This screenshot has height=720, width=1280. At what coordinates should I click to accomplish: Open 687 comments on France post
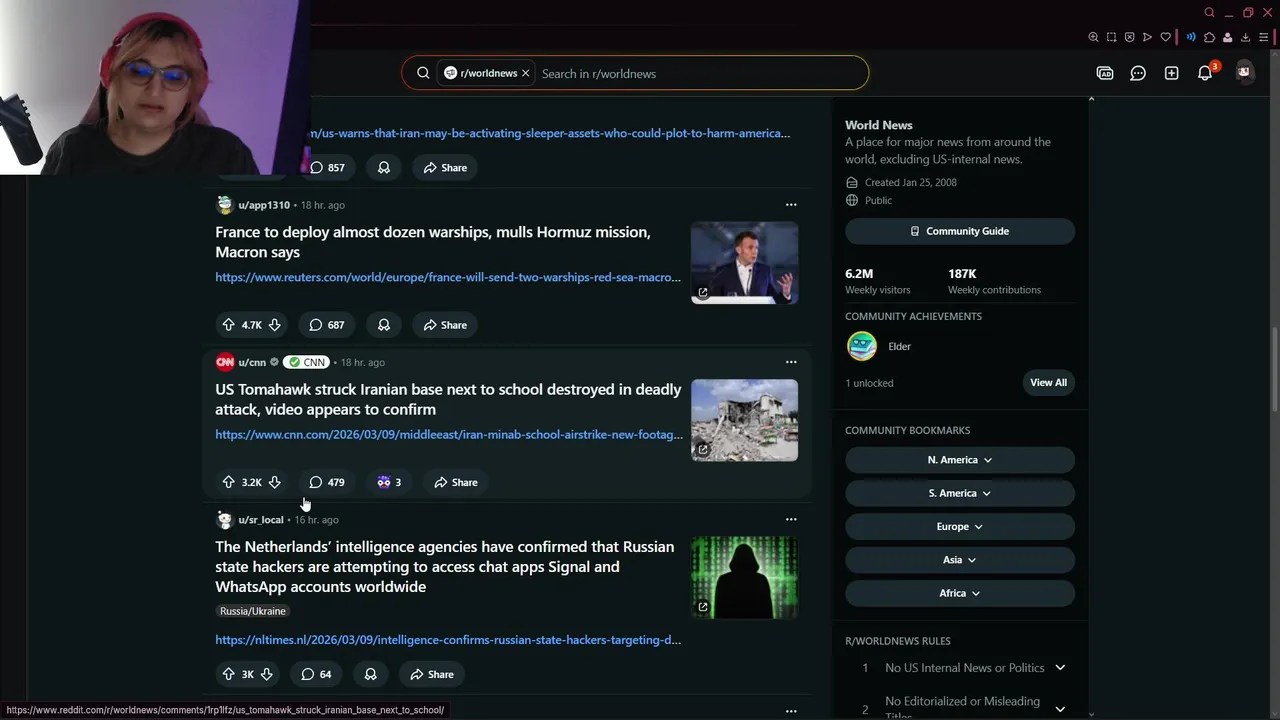(x=326, y=325)
